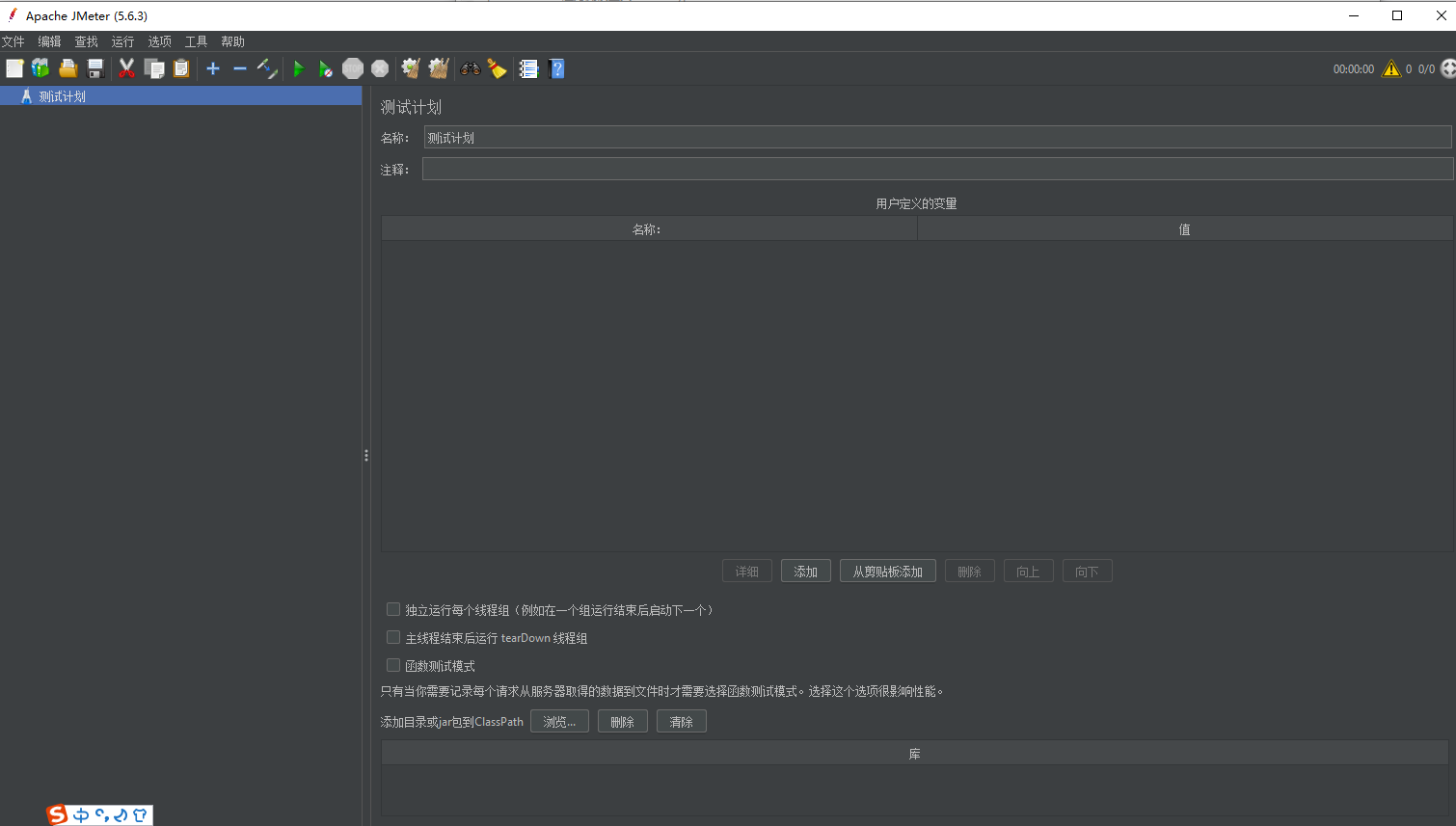
Task: Copy selection via the copy icon
Action: click(x=154, y=68)
